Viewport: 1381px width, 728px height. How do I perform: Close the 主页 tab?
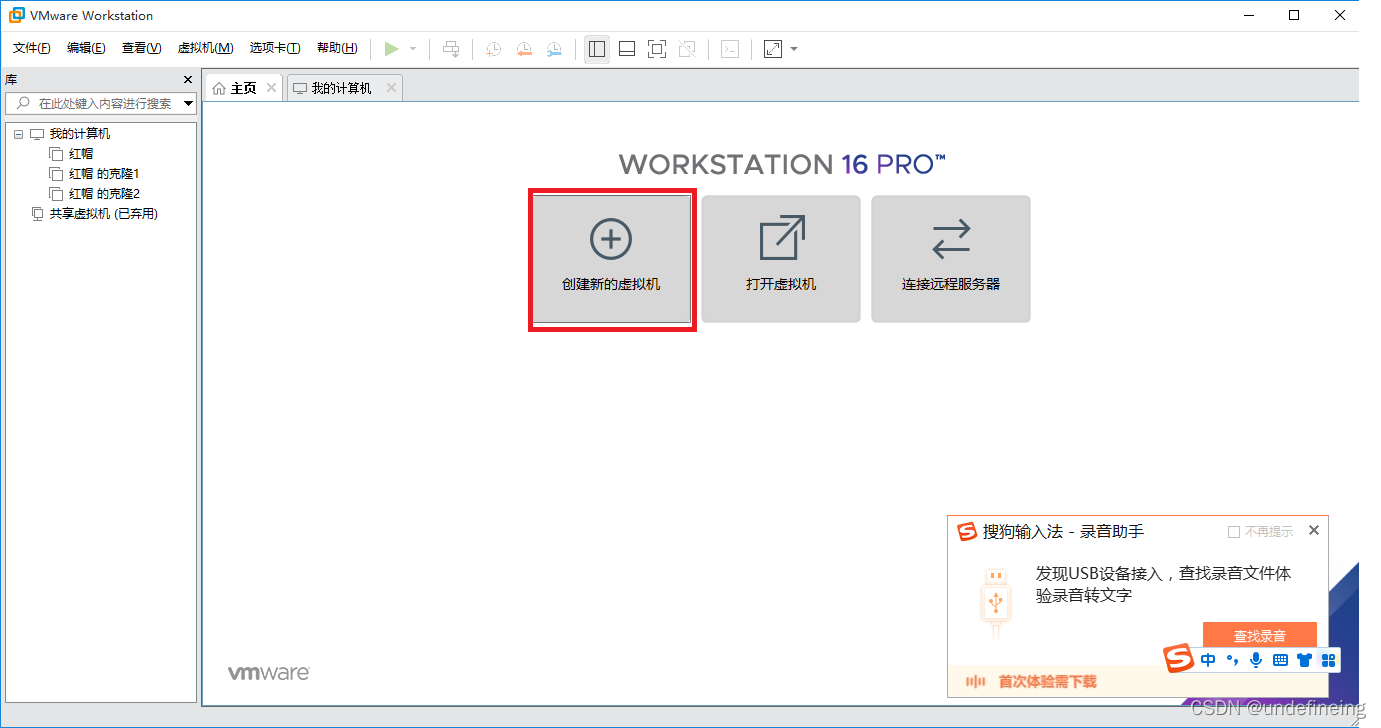[x=271, y=88]
